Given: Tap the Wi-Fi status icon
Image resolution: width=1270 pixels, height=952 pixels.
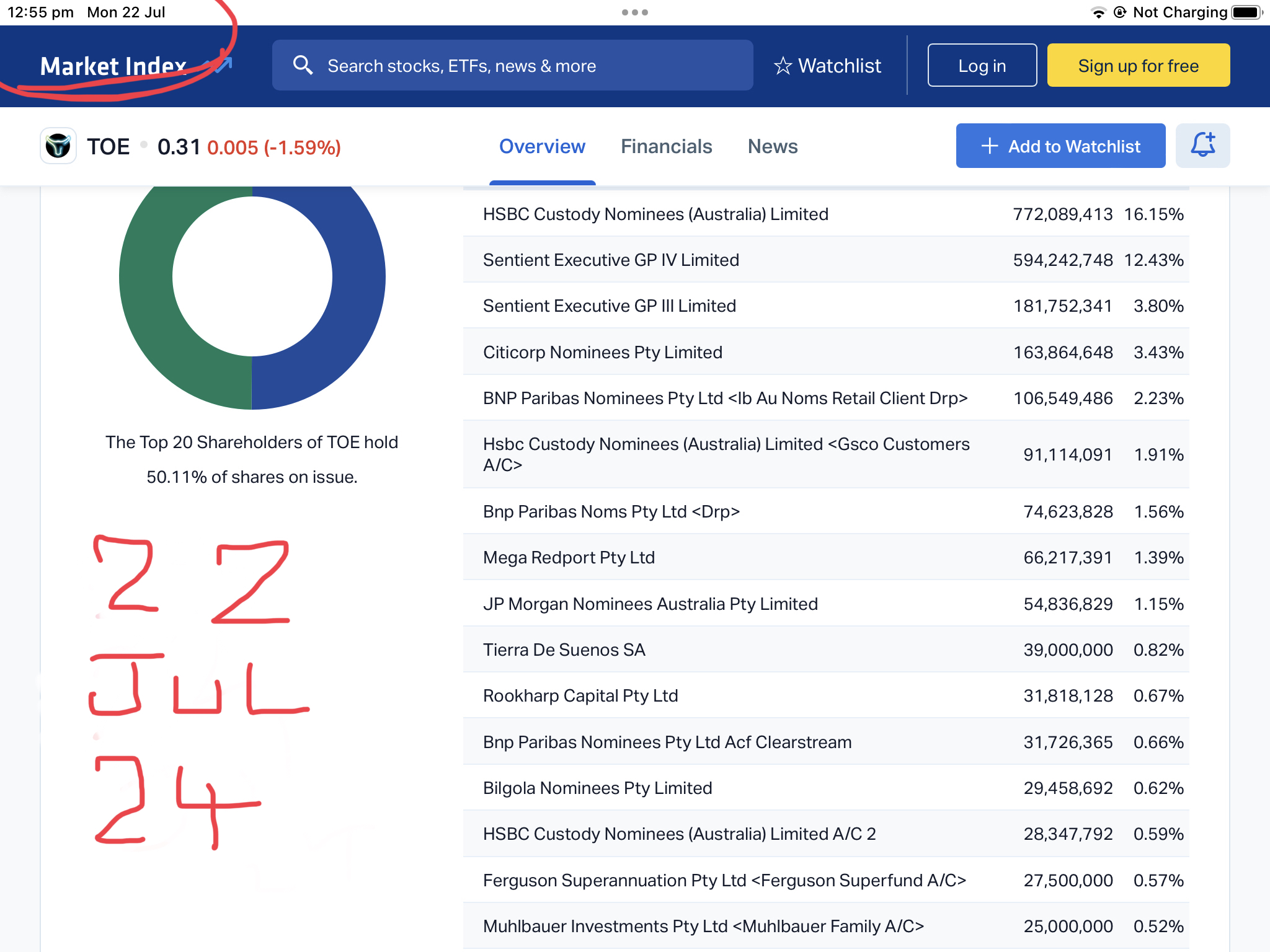Looking at the screenshot, I should tap(1098, 12).
